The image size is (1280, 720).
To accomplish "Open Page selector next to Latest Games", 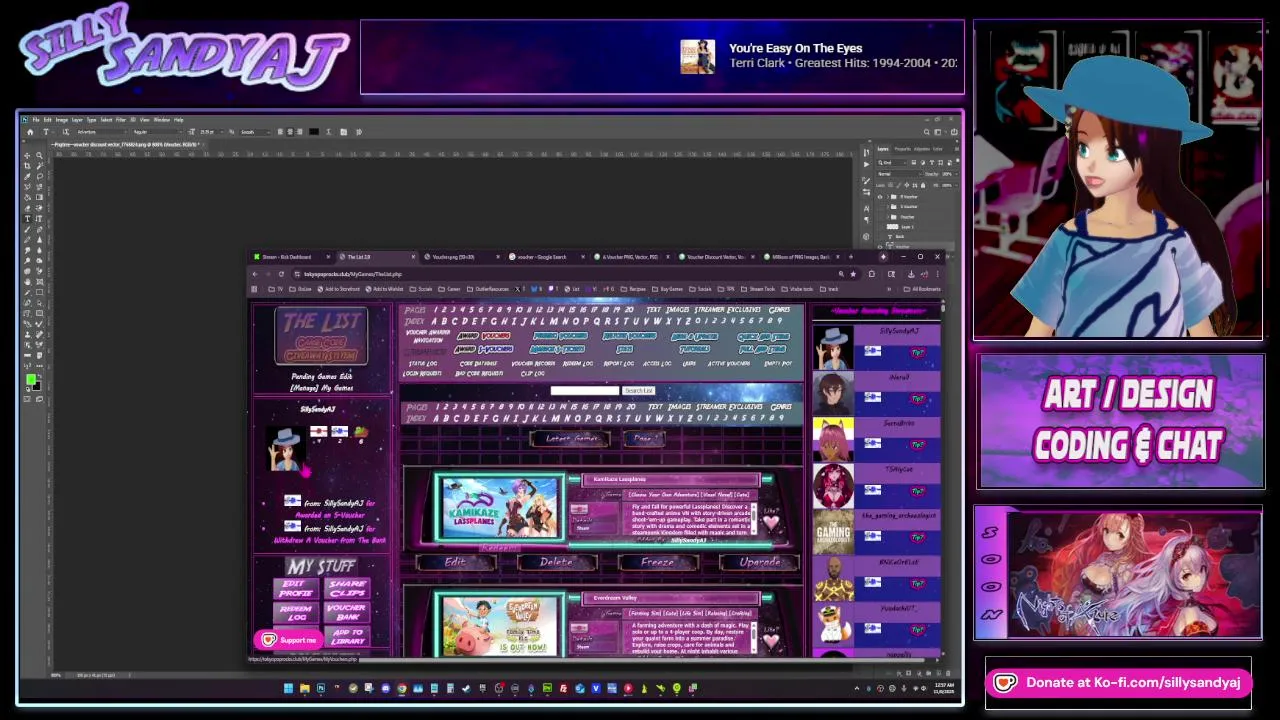I will (645, 439).
